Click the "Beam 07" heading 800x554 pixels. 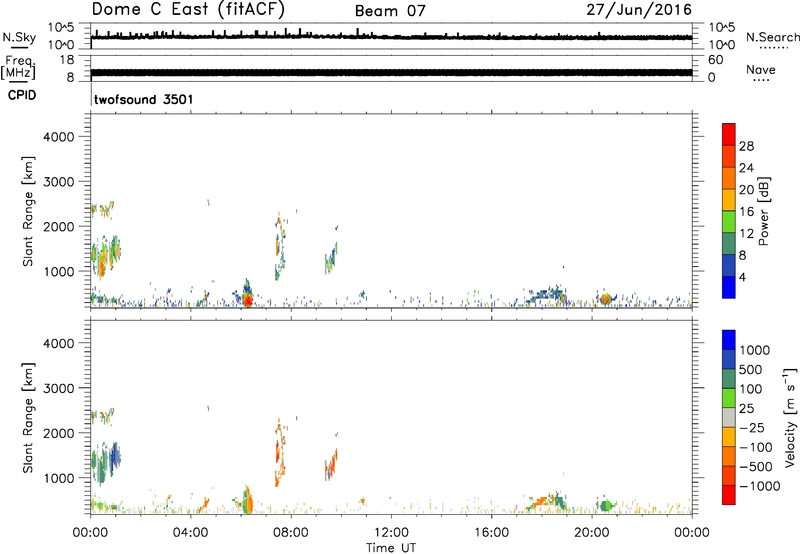tap(390, 11)
